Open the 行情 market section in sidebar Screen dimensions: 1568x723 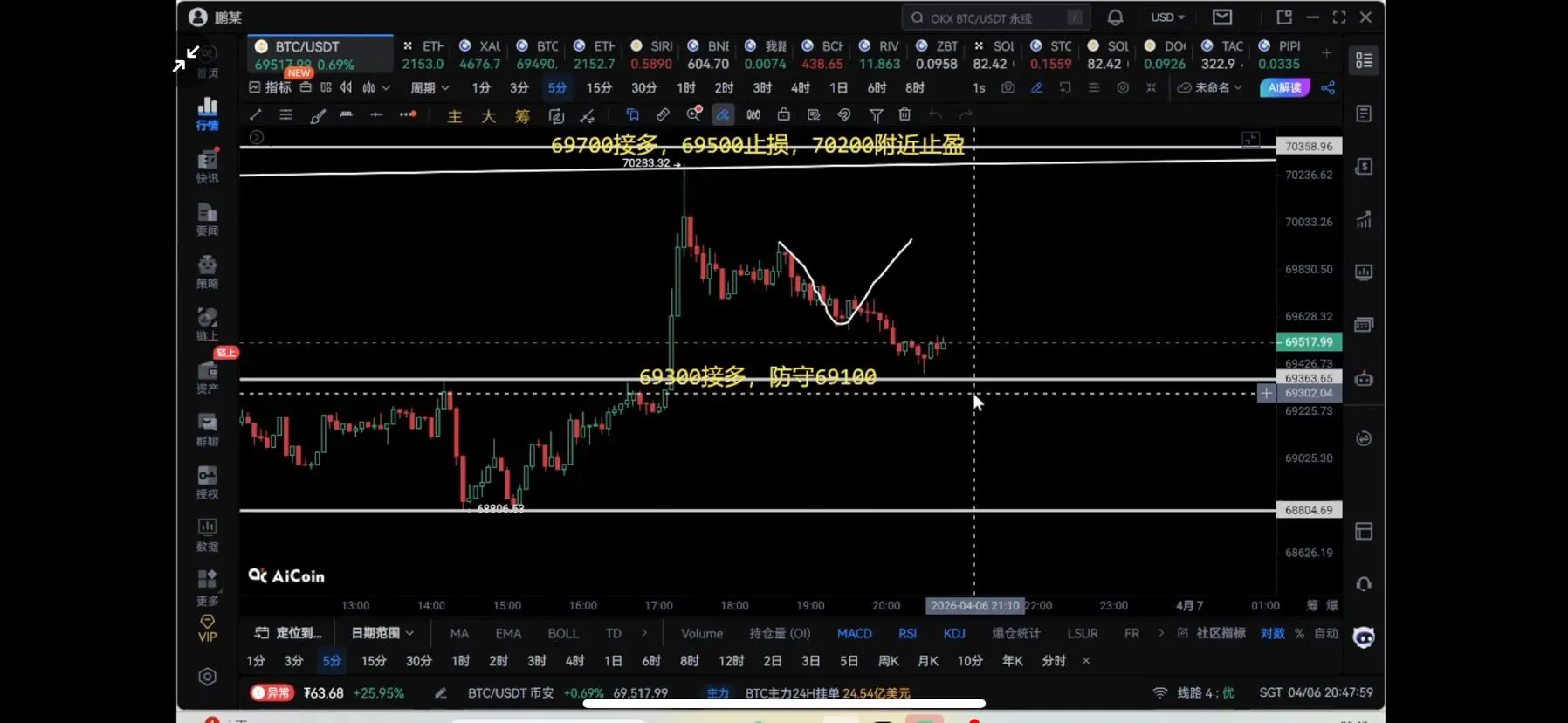click(207, 114)
